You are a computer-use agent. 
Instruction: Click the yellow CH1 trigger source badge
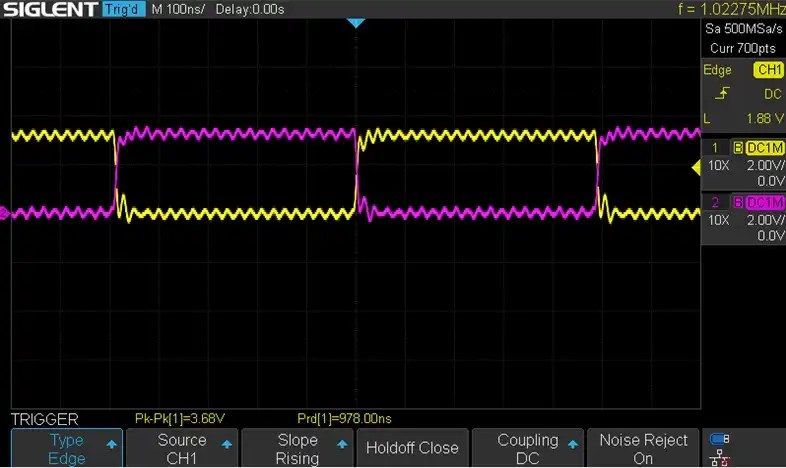click(769, 70)
